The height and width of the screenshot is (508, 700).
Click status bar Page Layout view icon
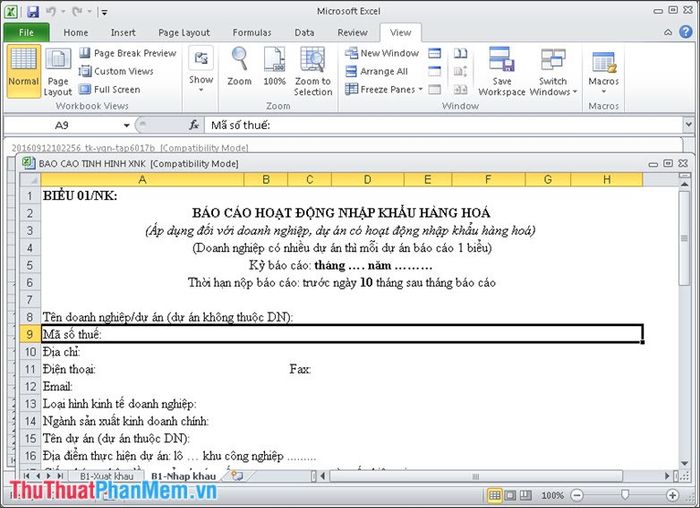(x=510, y=495)
